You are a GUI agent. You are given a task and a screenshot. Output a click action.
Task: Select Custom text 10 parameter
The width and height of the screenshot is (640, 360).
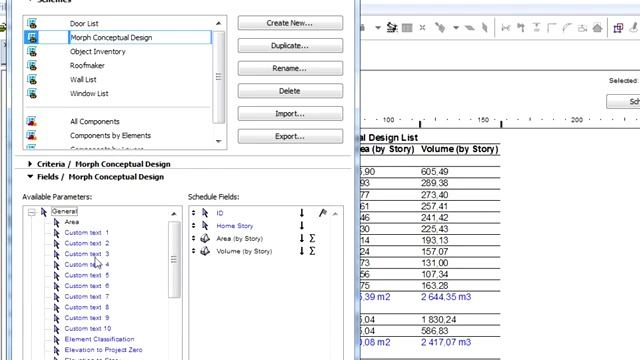pos(88,329)
